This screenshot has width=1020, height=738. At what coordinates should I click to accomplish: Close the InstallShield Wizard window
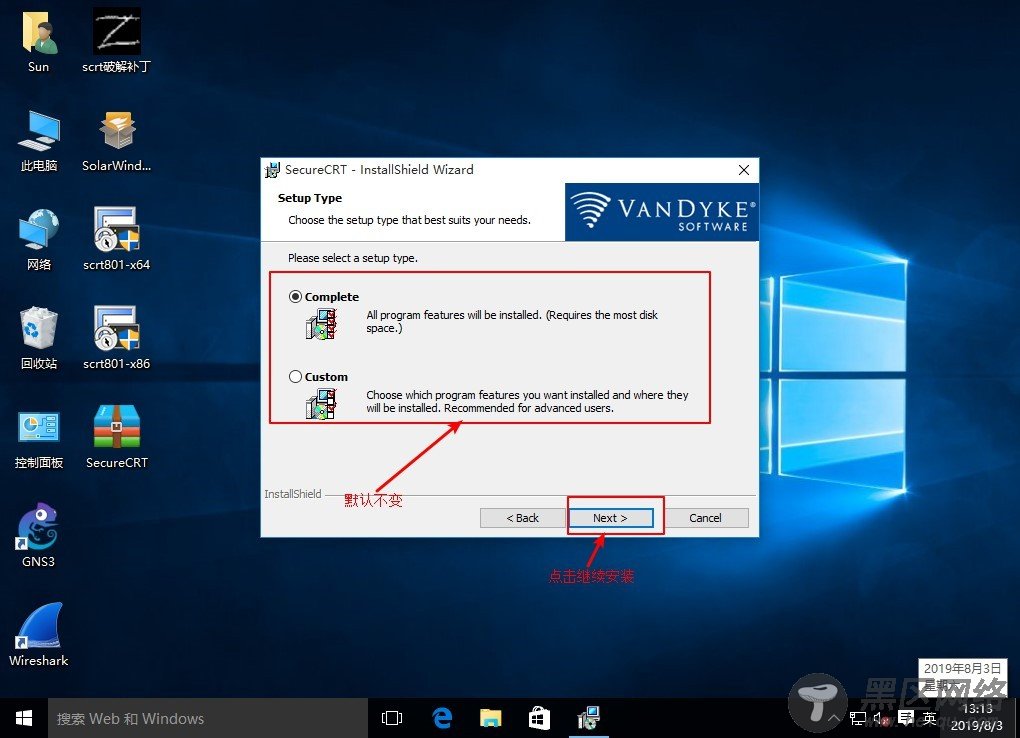click(744, 170)
